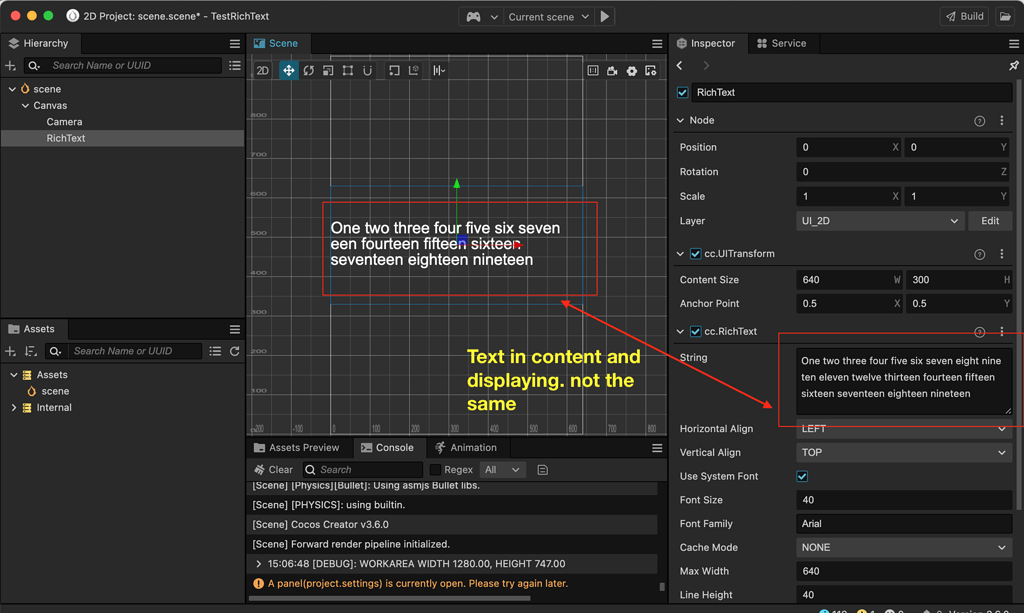
Task: Switch to the Animation tab
Action: point(465,448)
